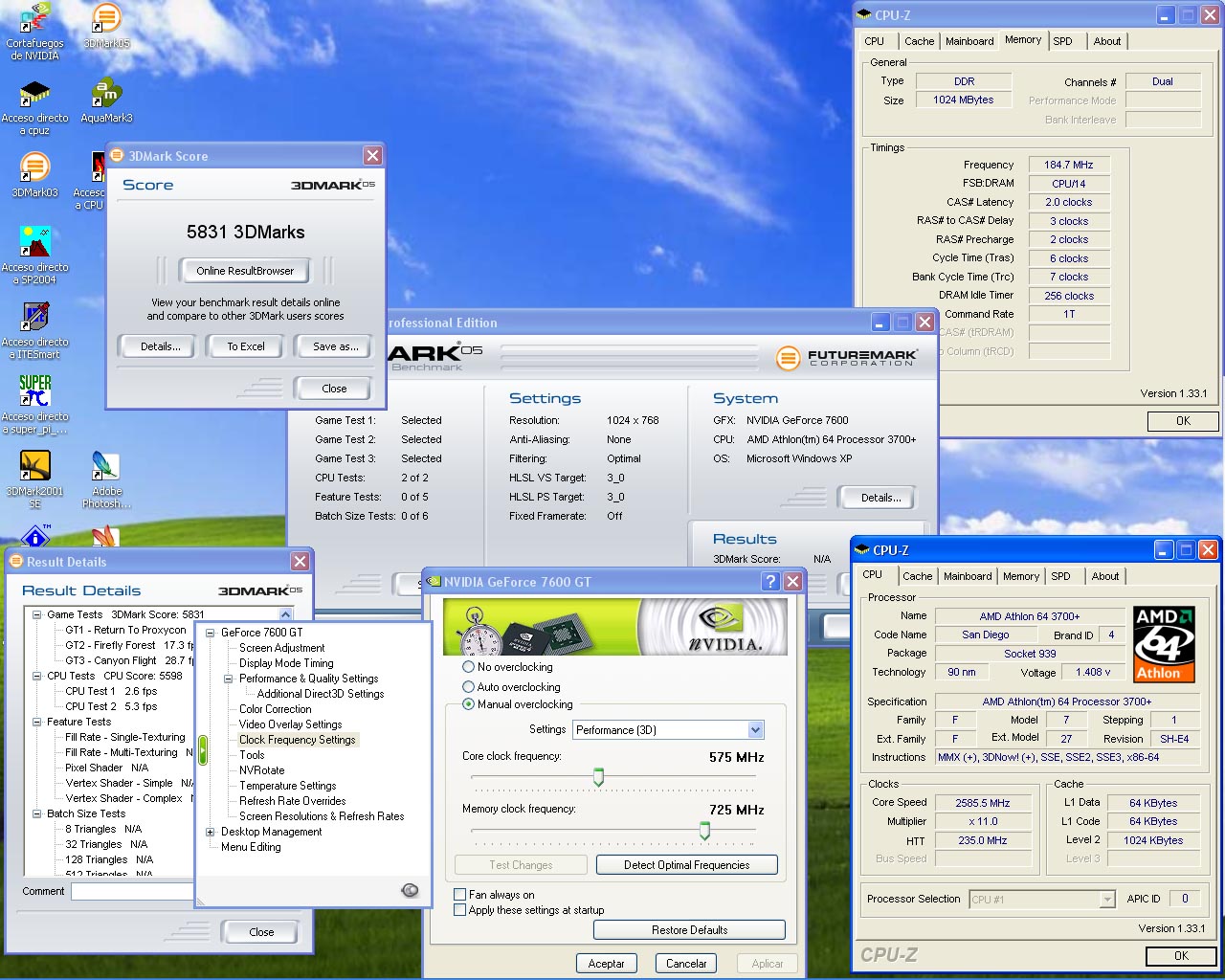
Task: Collapse the GeForce 7600 GT tree node
Action: click(x=211, y=633)
